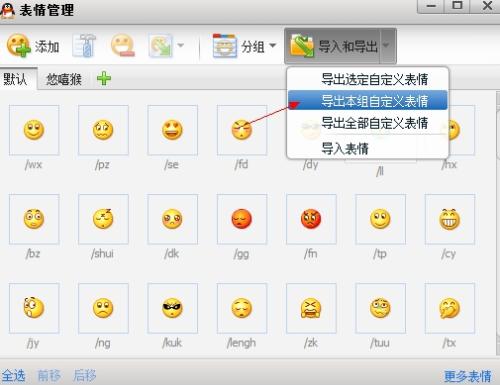
Task: Select the /wx smile emoticon
Action: (x=34, y=130)
